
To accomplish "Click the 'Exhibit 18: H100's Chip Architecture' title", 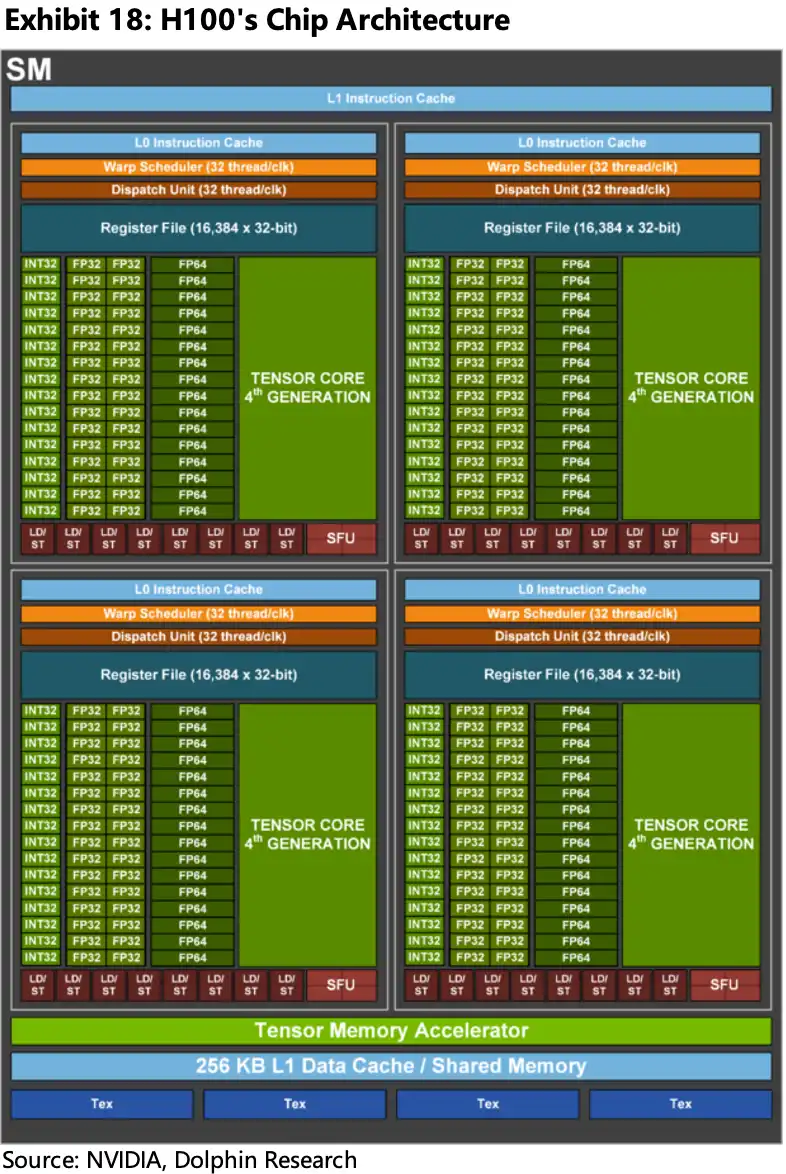I will (257, 20).
